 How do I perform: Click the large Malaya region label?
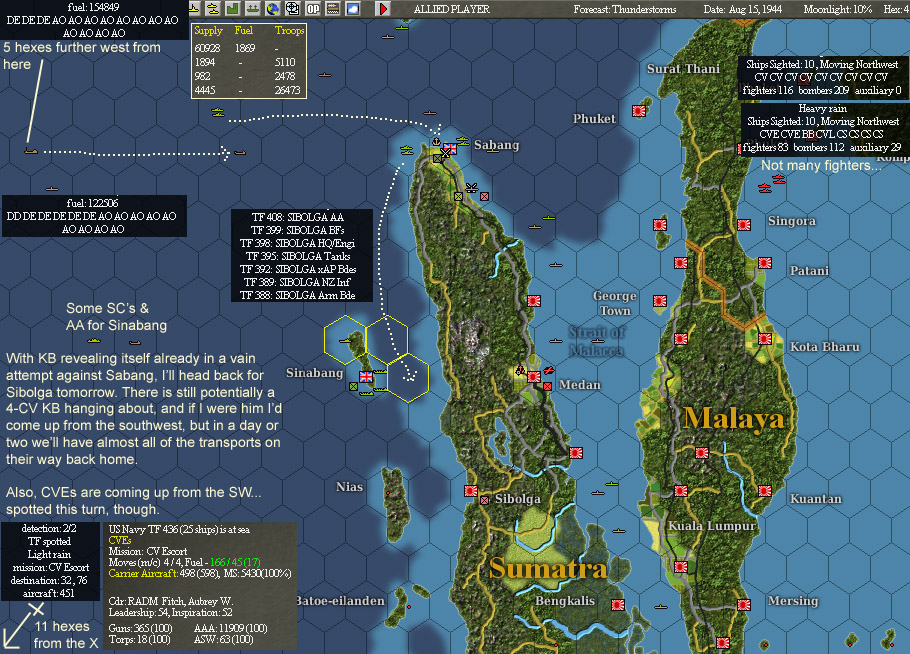click(734, 418)
